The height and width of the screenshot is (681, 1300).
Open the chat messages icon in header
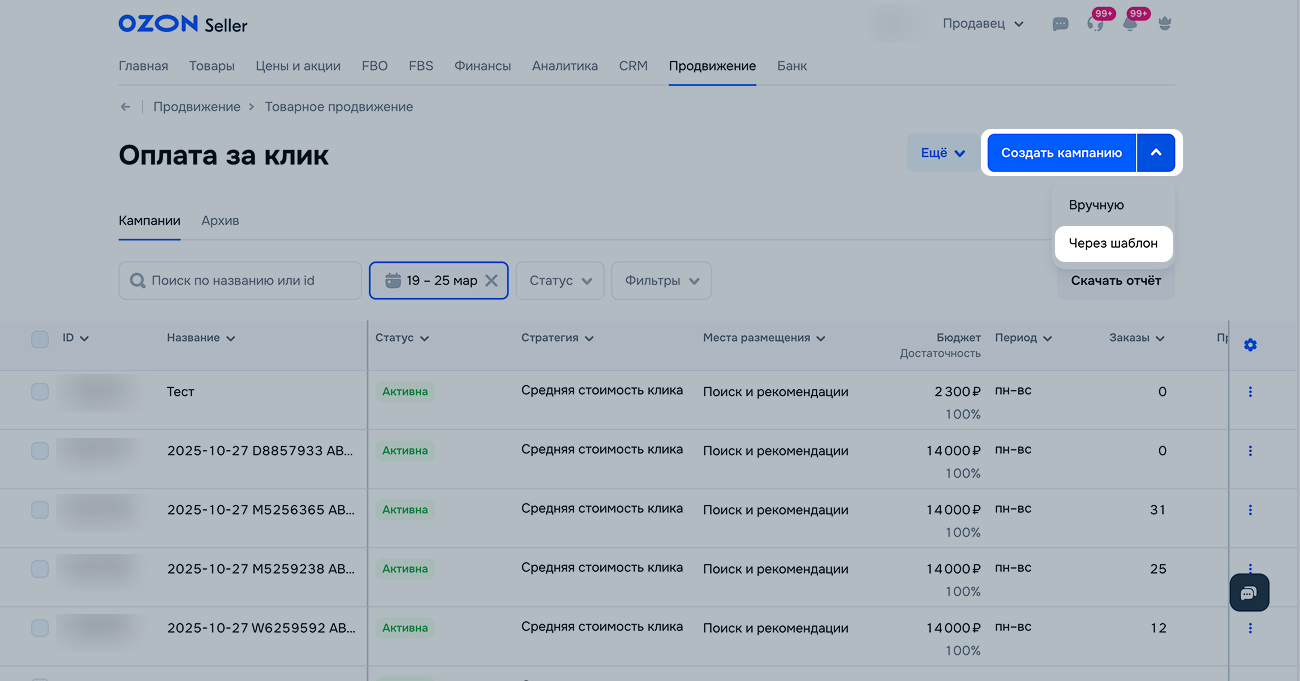(1060, 24)
